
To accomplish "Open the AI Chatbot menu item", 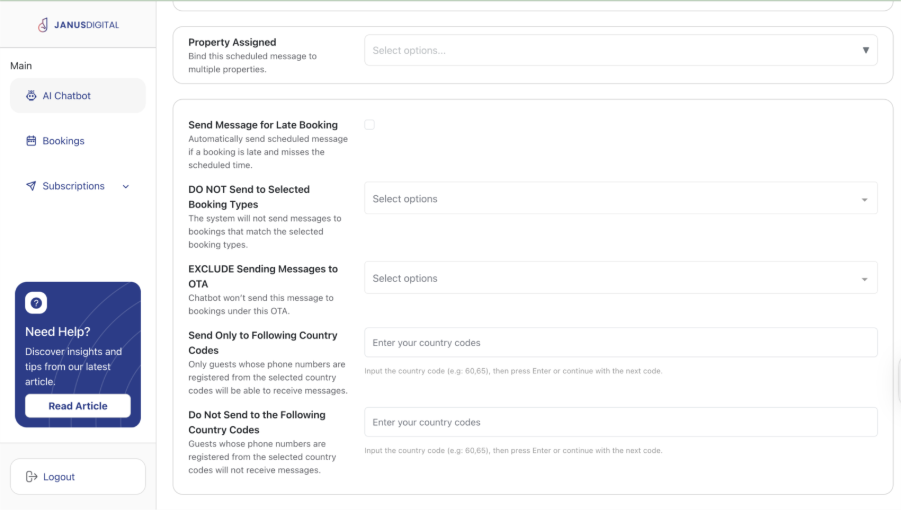I will [66, 96].
